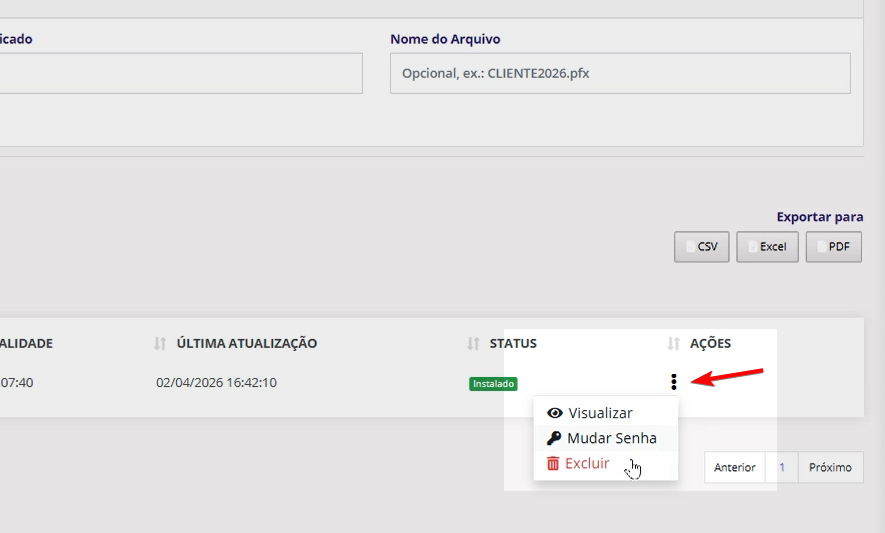Click sort arrows beside Status column

(x=473, y=343)
